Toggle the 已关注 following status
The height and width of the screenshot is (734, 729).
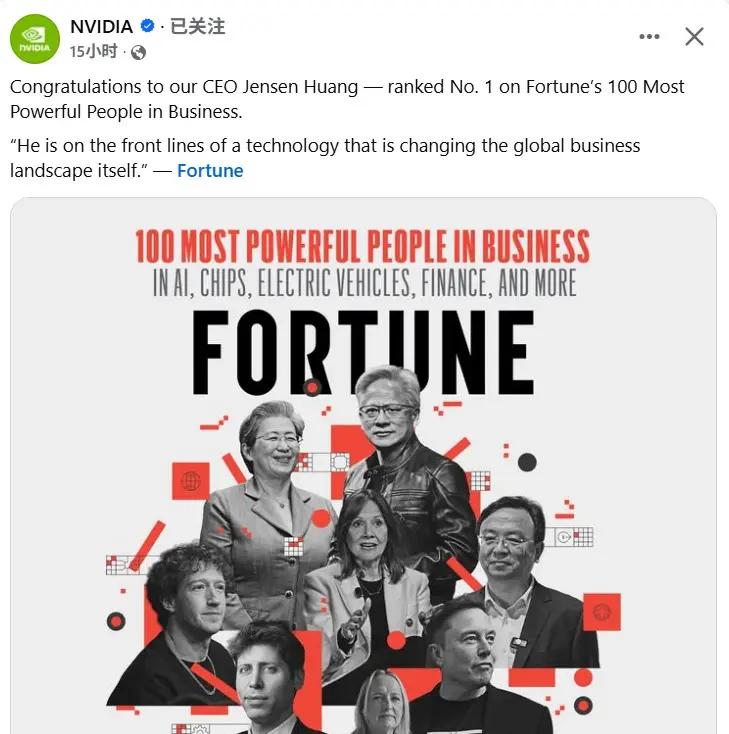[197, 26]
